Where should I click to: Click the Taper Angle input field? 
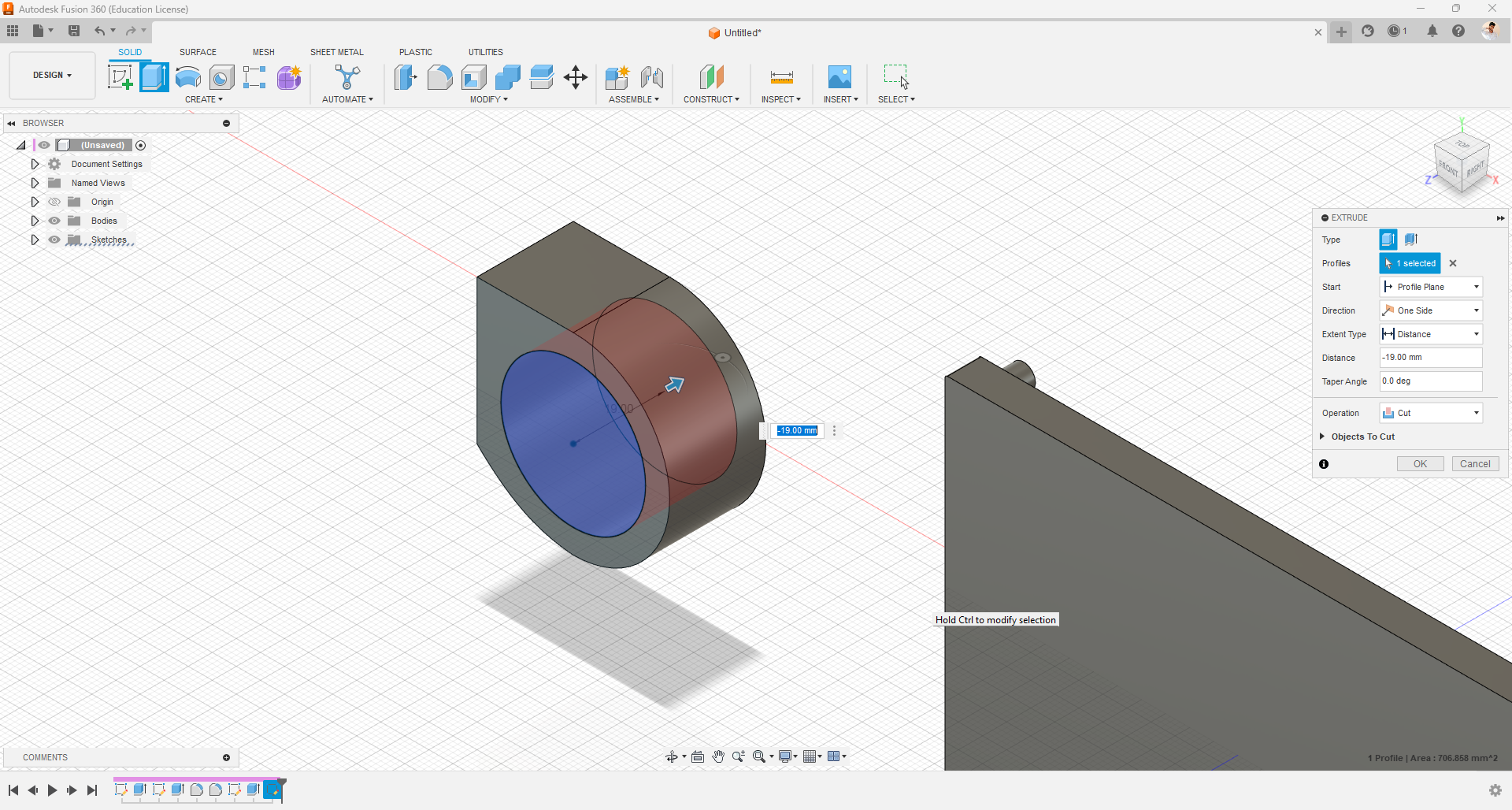(x=1431, y=381)
